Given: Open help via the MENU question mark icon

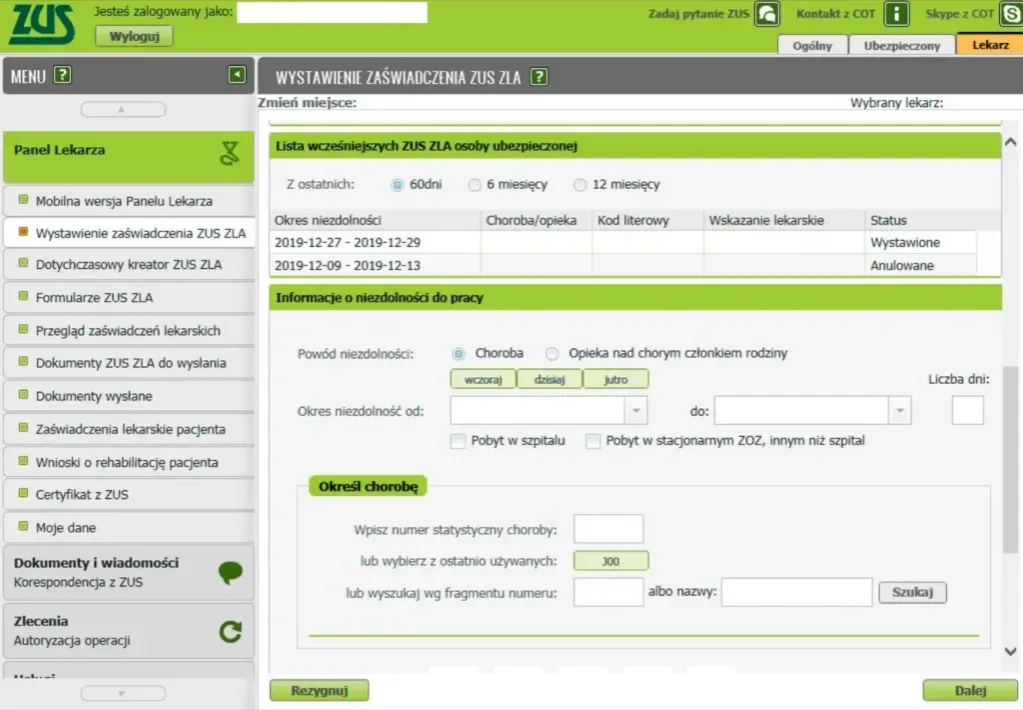Looking at the screenshot, I should coord(60,74).
